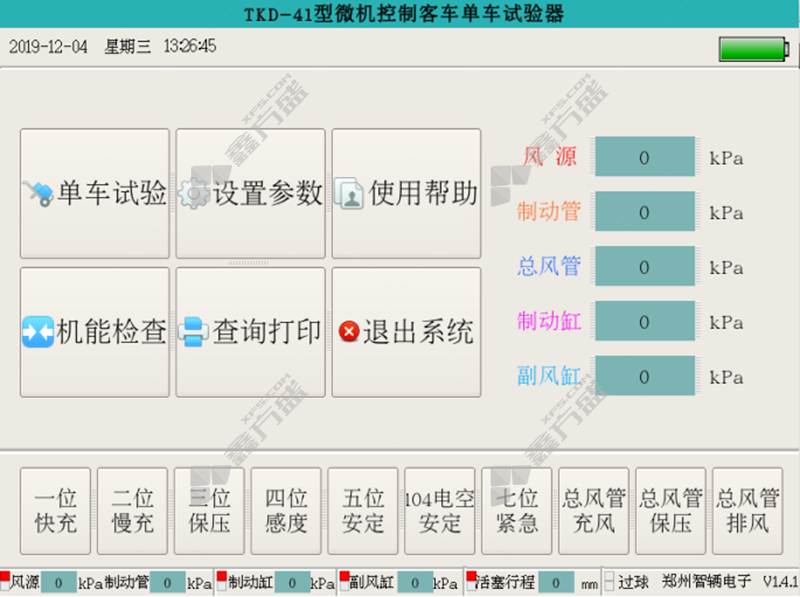Toggle the 过球 checkbox
800x597 pixels.
pos(609,582)
